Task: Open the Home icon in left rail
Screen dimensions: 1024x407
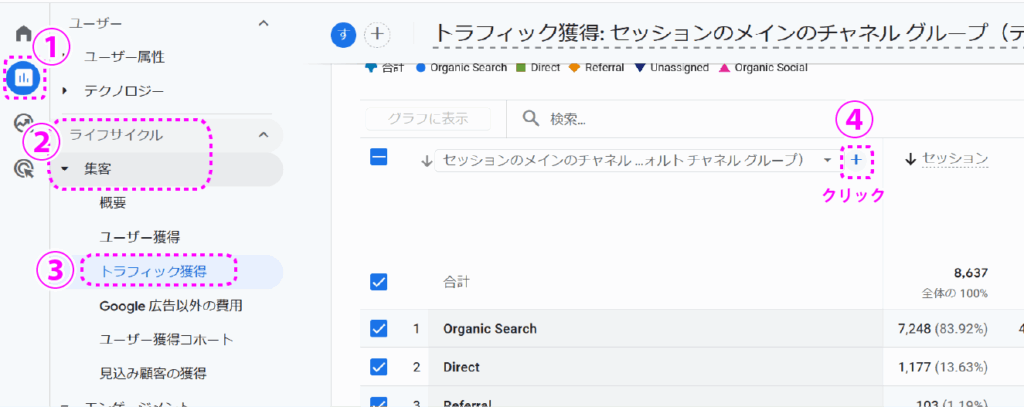Action: [x=23, y=33]
